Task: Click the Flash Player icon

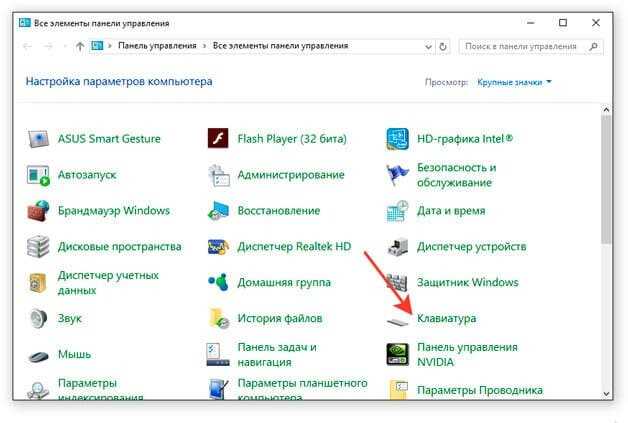Action: pyautogui.click(x=218, y=139)
